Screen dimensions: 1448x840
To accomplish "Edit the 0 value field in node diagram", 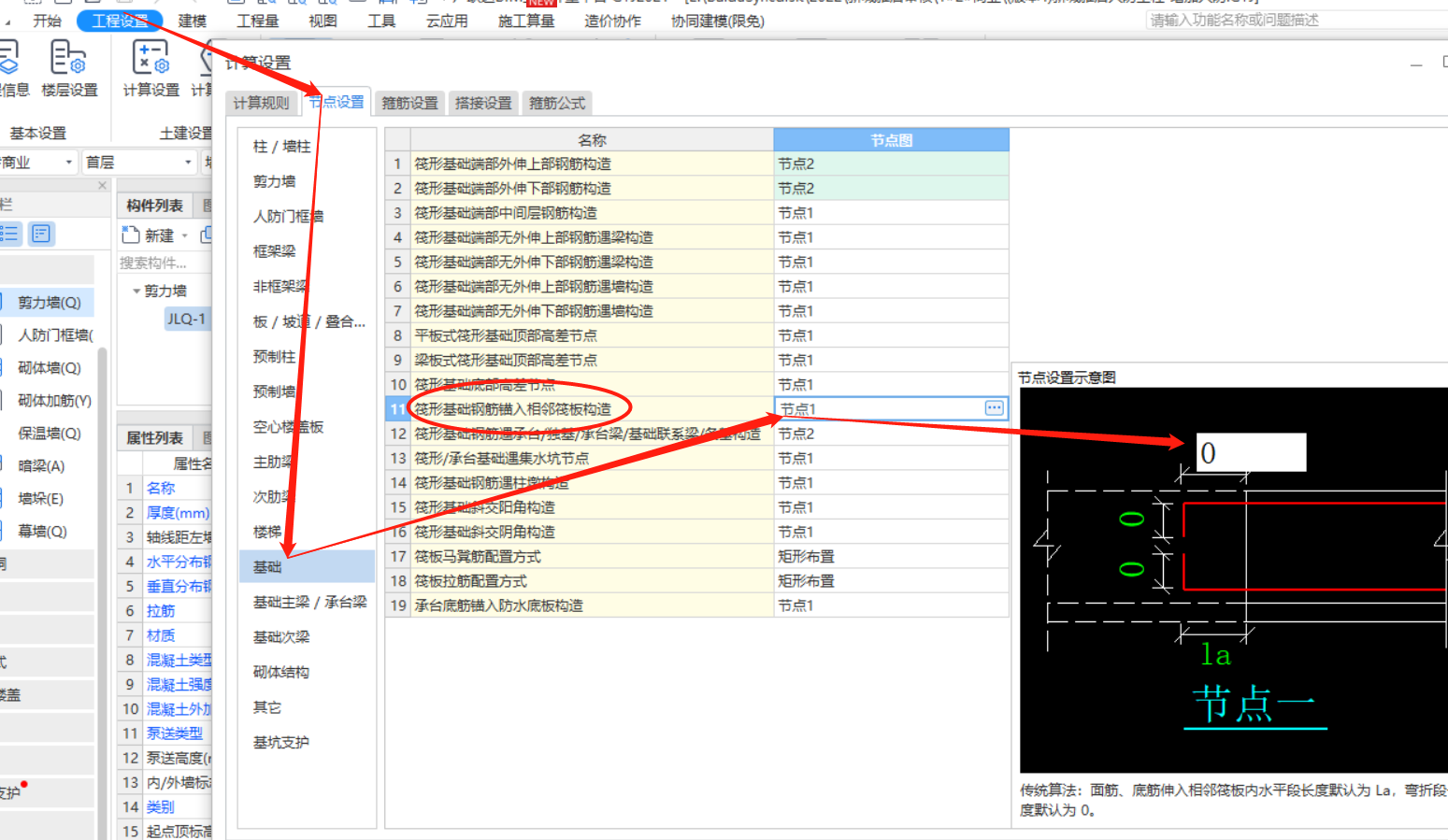I will click(x=1251, y=452).
